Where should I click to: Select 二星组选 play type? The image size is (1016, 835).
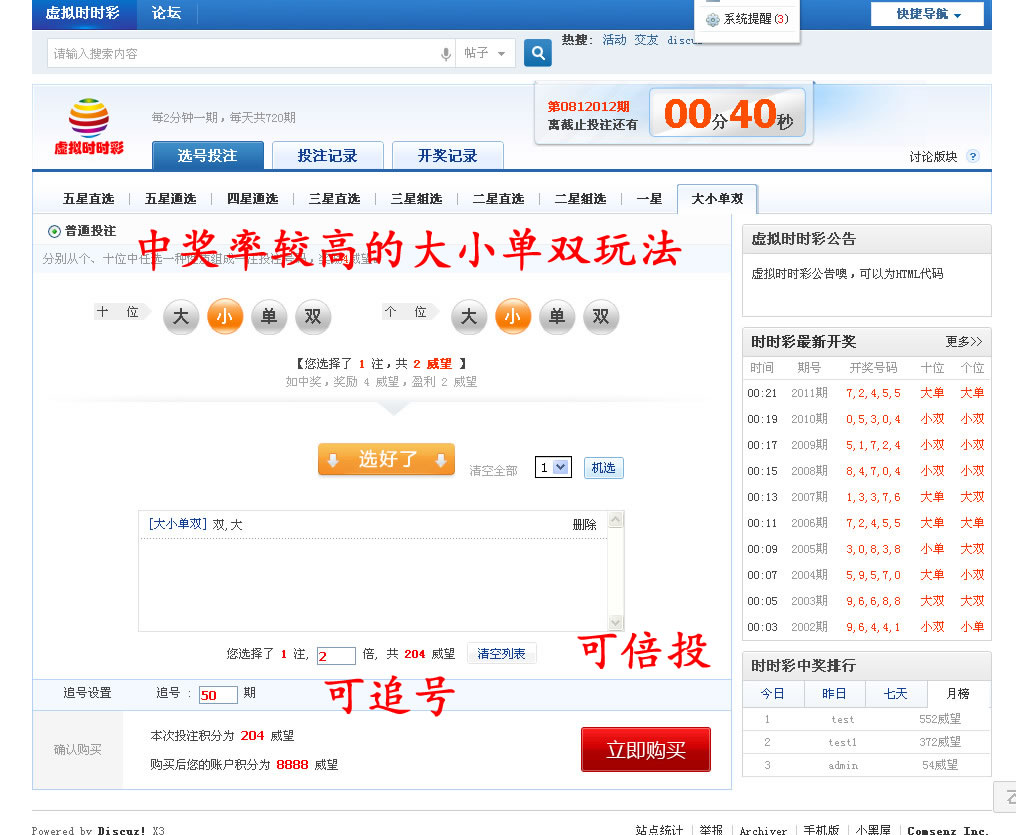pyautogui.click(x=581, y=199)
